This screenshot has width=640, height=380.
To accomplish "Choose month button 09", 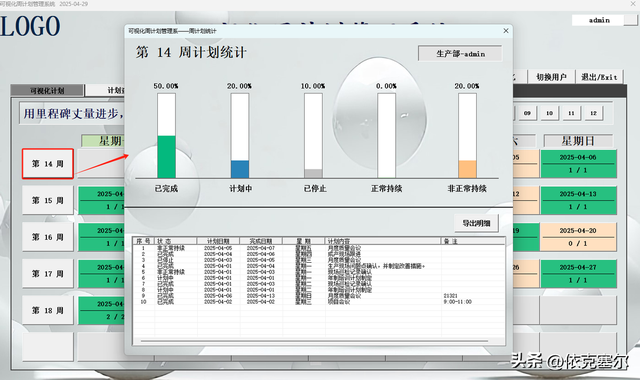I will point(527,113).
